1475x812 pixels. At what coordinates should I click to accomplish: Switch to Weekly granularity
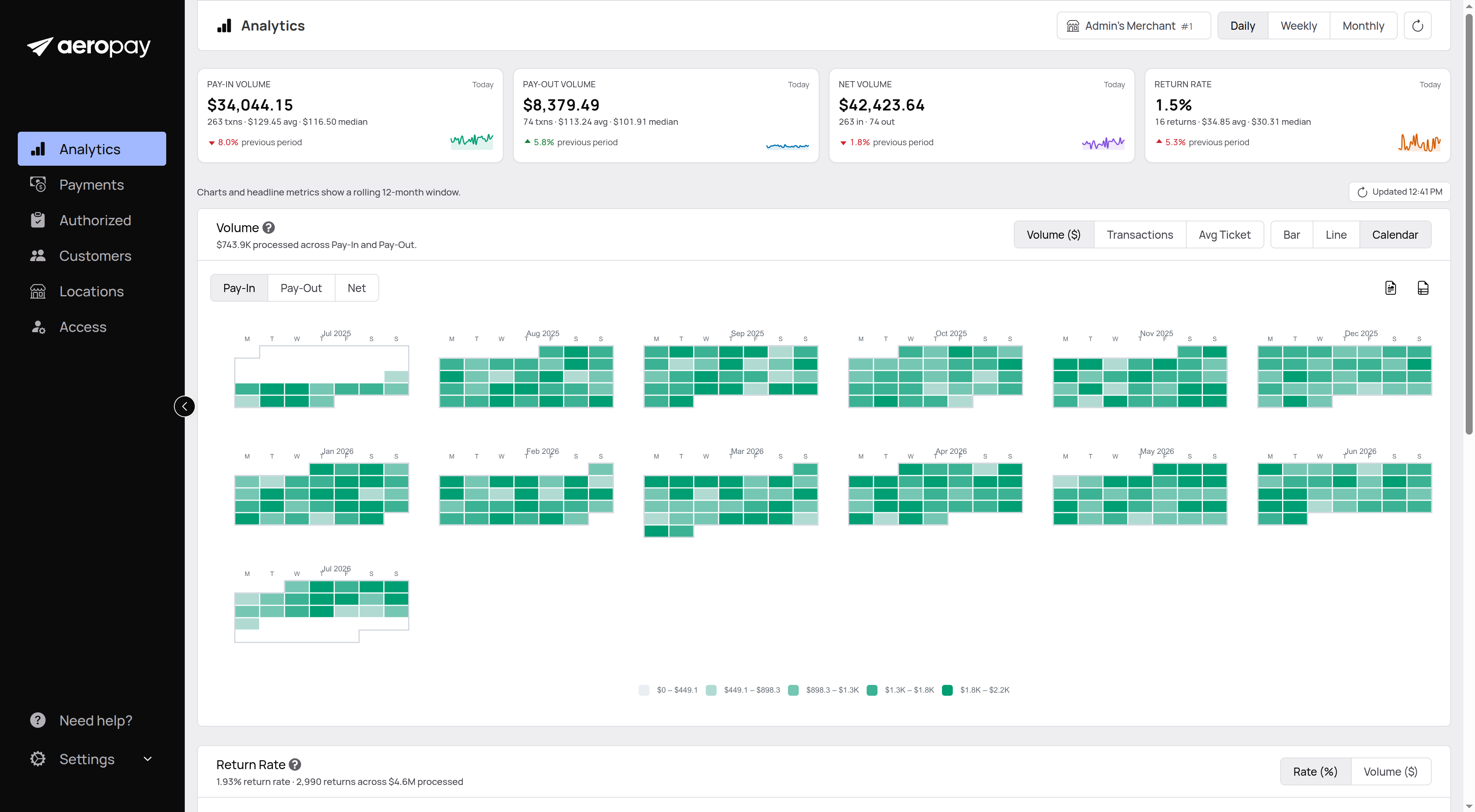click(x=1299, y=26)
